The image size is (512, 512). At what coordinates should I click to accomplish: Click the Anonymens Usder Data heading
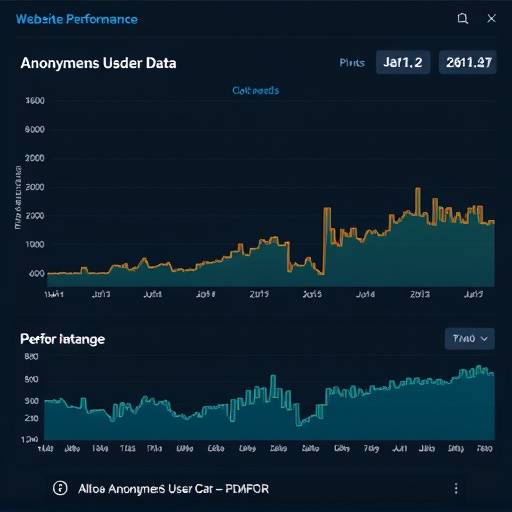coord(98,63)
